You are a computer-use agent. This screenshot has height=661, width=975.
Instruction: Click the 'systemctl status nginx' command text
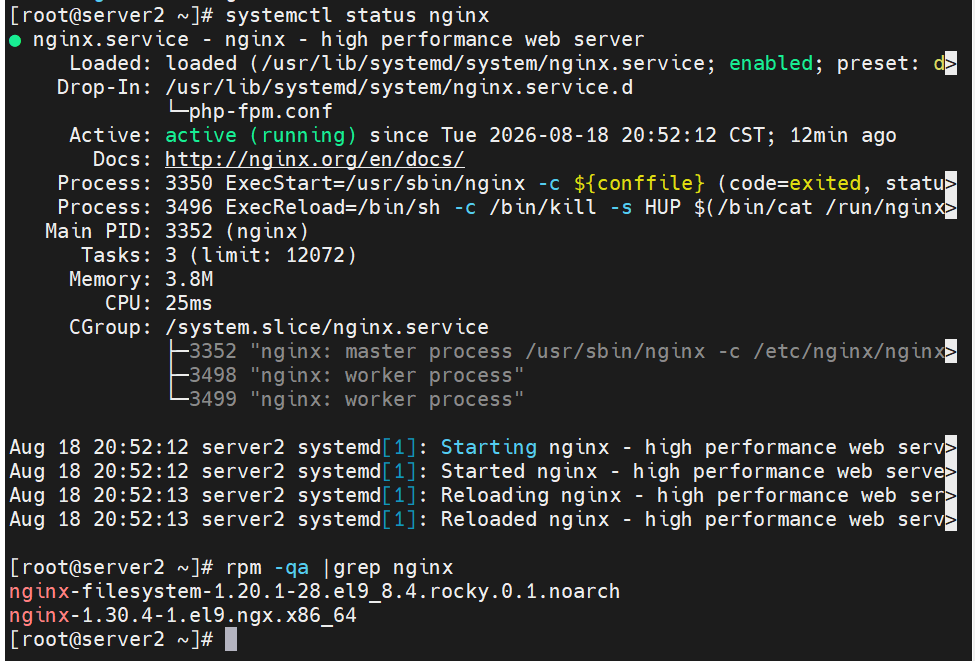pos(357,16)
